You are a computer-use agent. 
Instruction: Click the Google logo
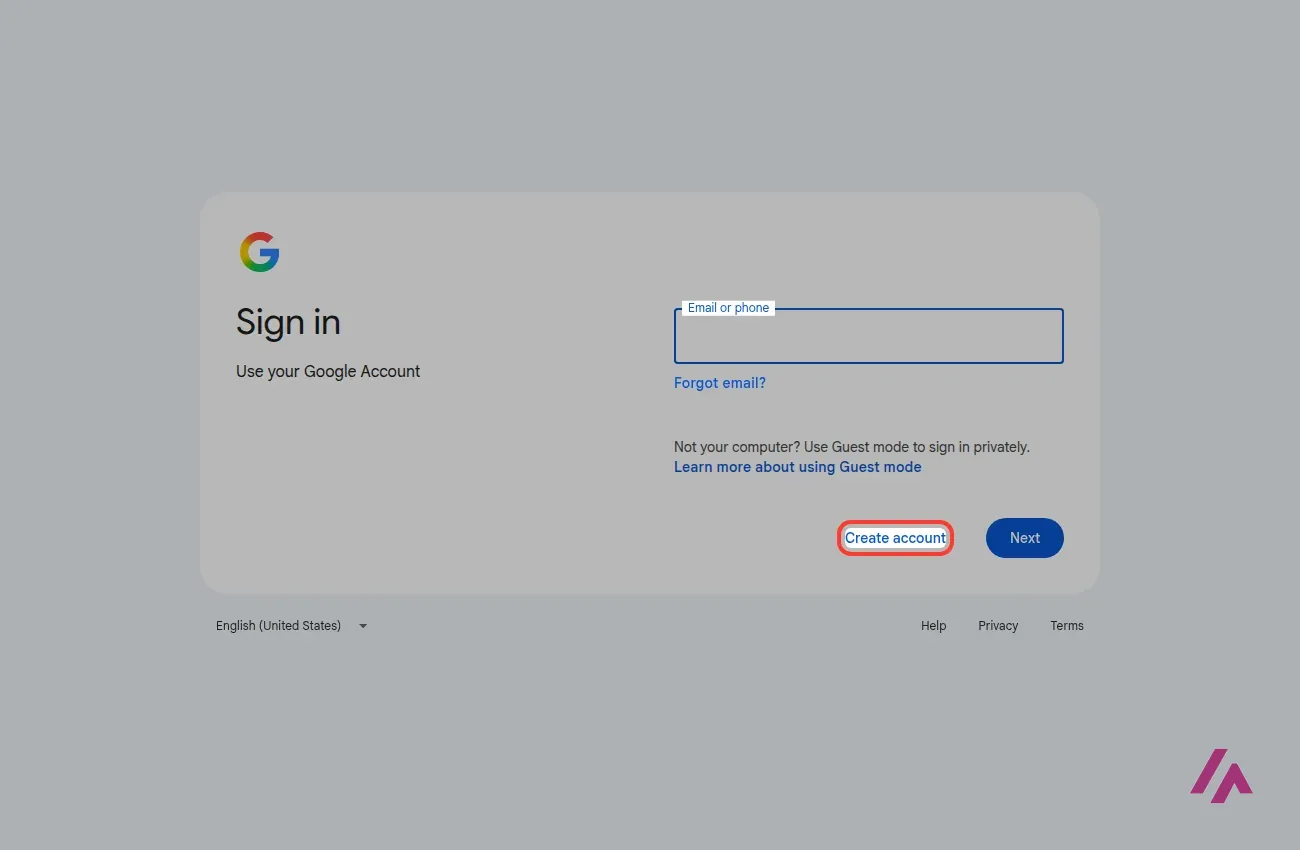[259, 252]
